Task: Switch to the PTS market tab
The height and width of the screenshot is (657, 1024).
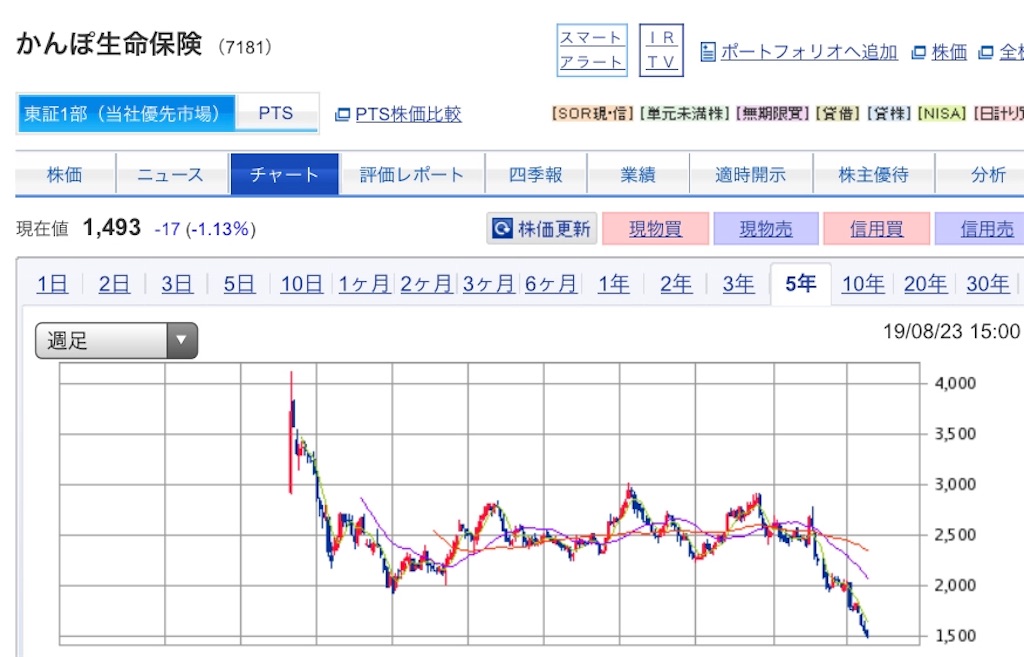Action: 276,114
